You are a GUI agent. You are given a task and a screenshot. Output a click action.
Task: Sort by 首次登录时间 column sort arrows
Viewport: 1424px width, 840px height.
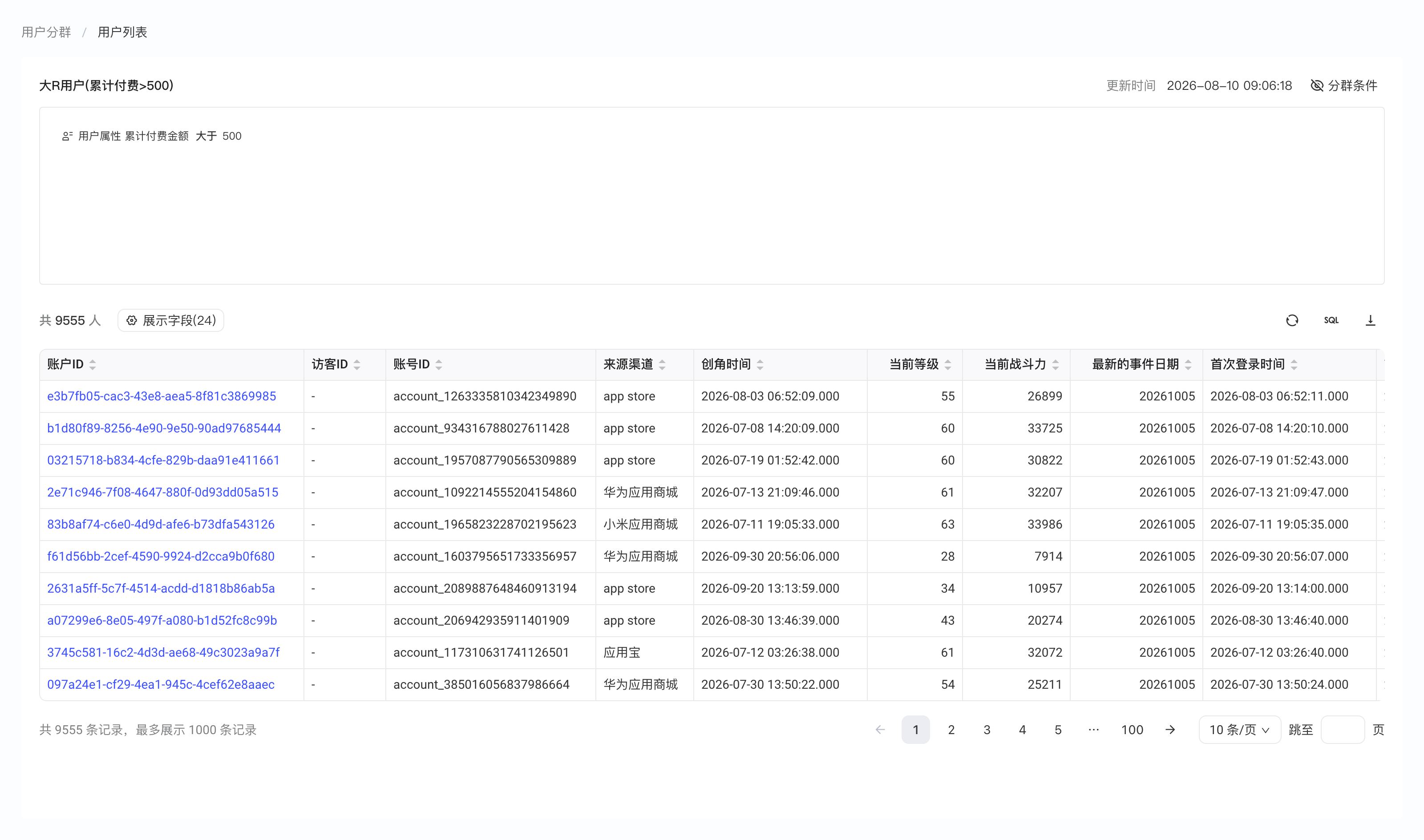pos(1294,364)
